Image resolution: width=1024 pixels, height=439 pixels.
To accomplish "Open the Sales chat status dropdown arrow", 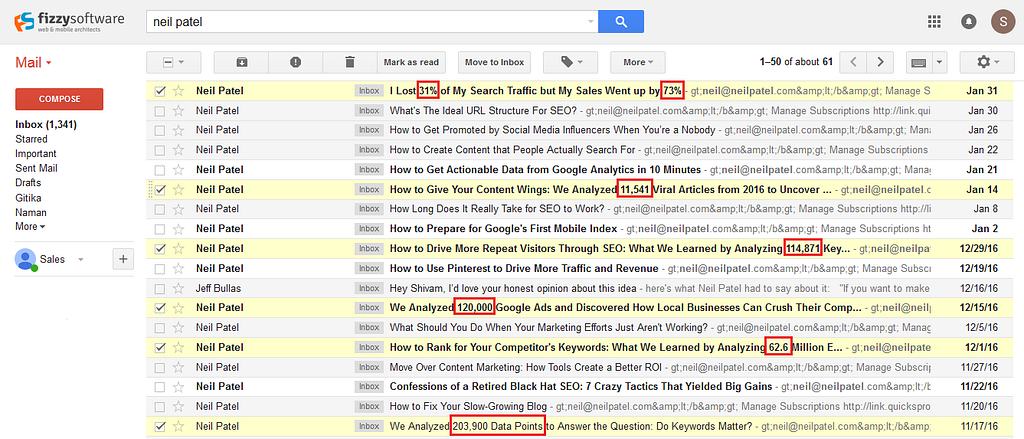I will click(81, 259).
